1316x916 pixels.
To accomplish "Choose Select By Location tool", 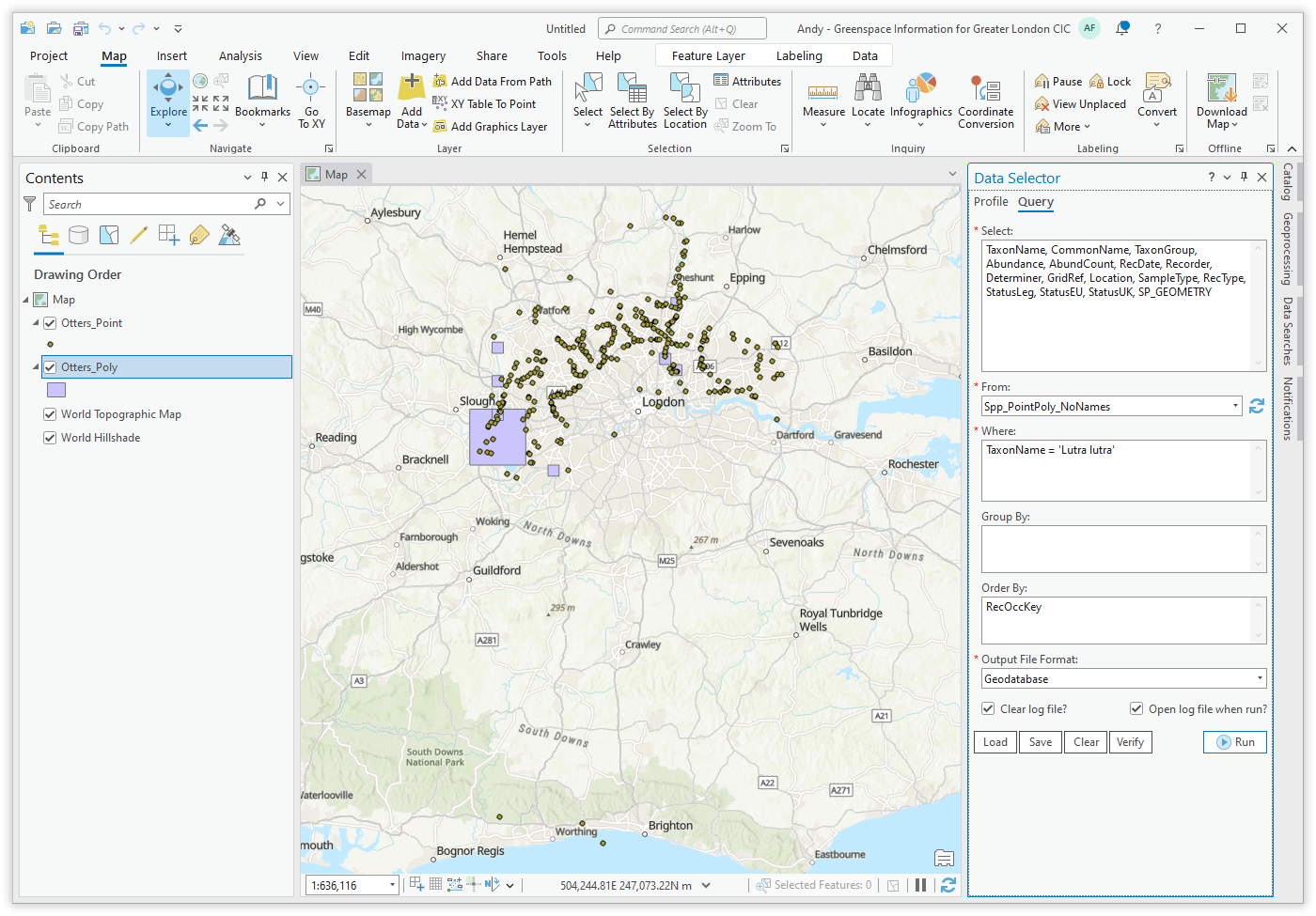I will coord(685,101).
